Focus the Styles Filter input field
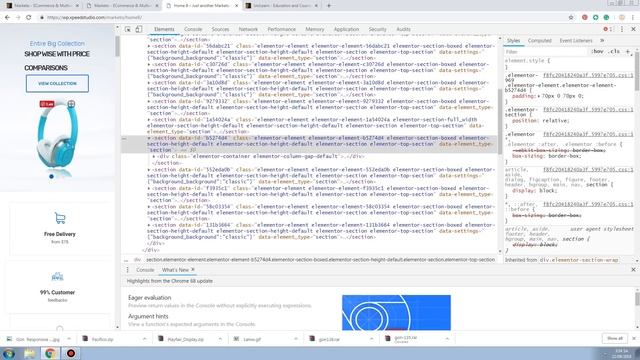Image resolution: width=640 pixels, height=360 pixels. 546,52
